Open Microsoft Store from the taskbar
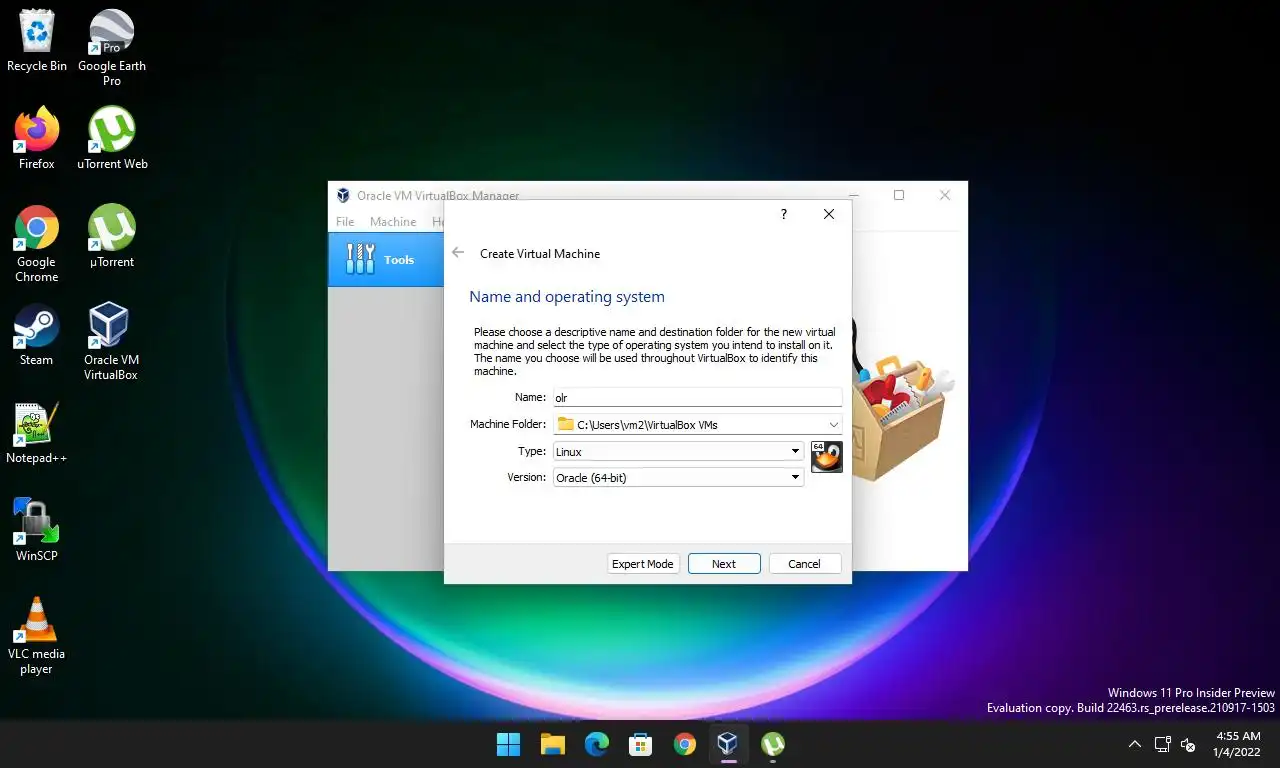The image size is (1280, 768). [x=641, y=744]
